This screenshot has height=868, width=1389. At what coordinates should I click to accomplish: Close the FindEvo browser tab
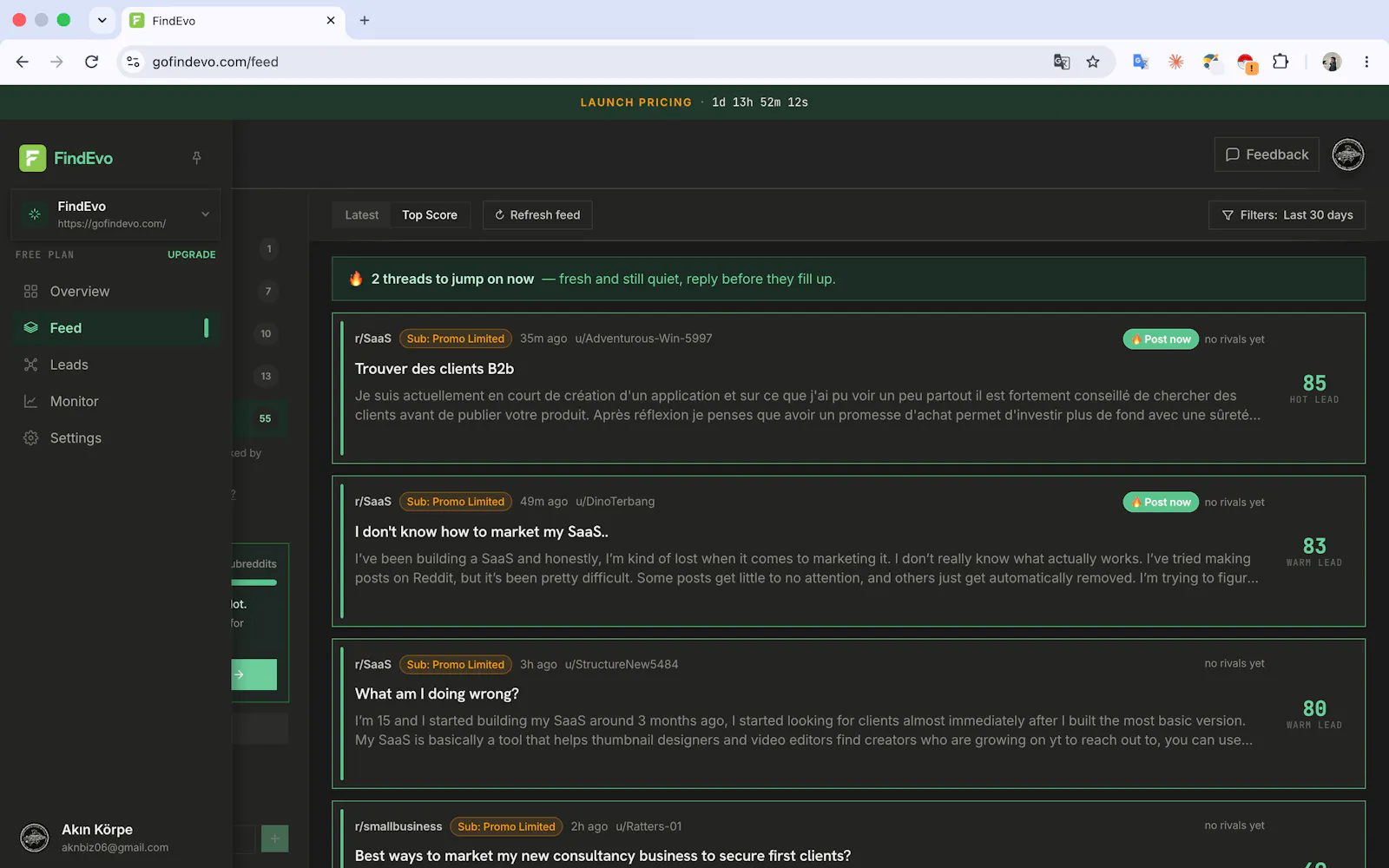[x=331, y=20]
